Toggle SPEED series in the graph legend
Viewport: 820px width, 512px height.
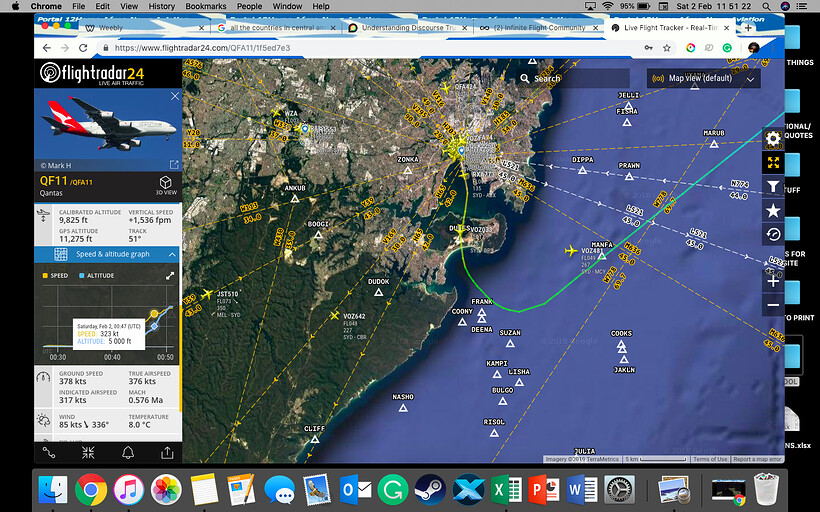click(x=55, y=276)
